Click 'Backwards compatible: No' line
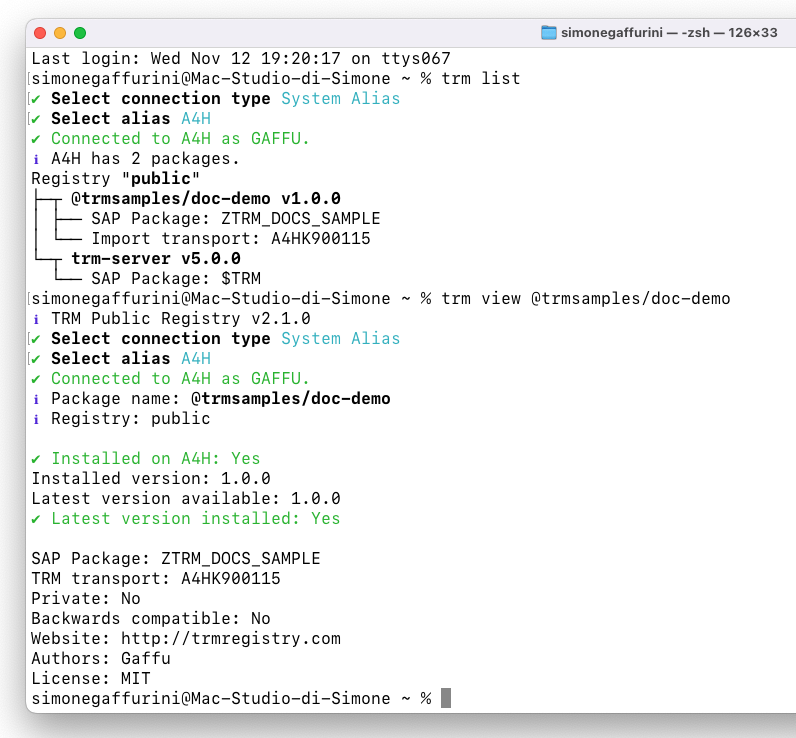Image resolution: width=796 pixels, height=738 pixels. [x=151, y=619]
